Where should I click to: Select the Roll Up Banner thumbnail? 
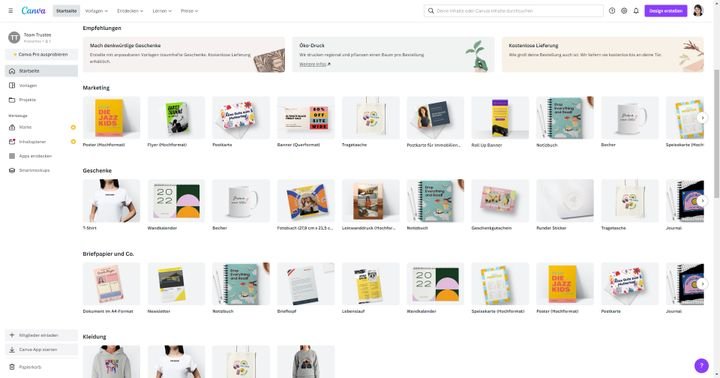pyautogui.click(x=500, y=118)
